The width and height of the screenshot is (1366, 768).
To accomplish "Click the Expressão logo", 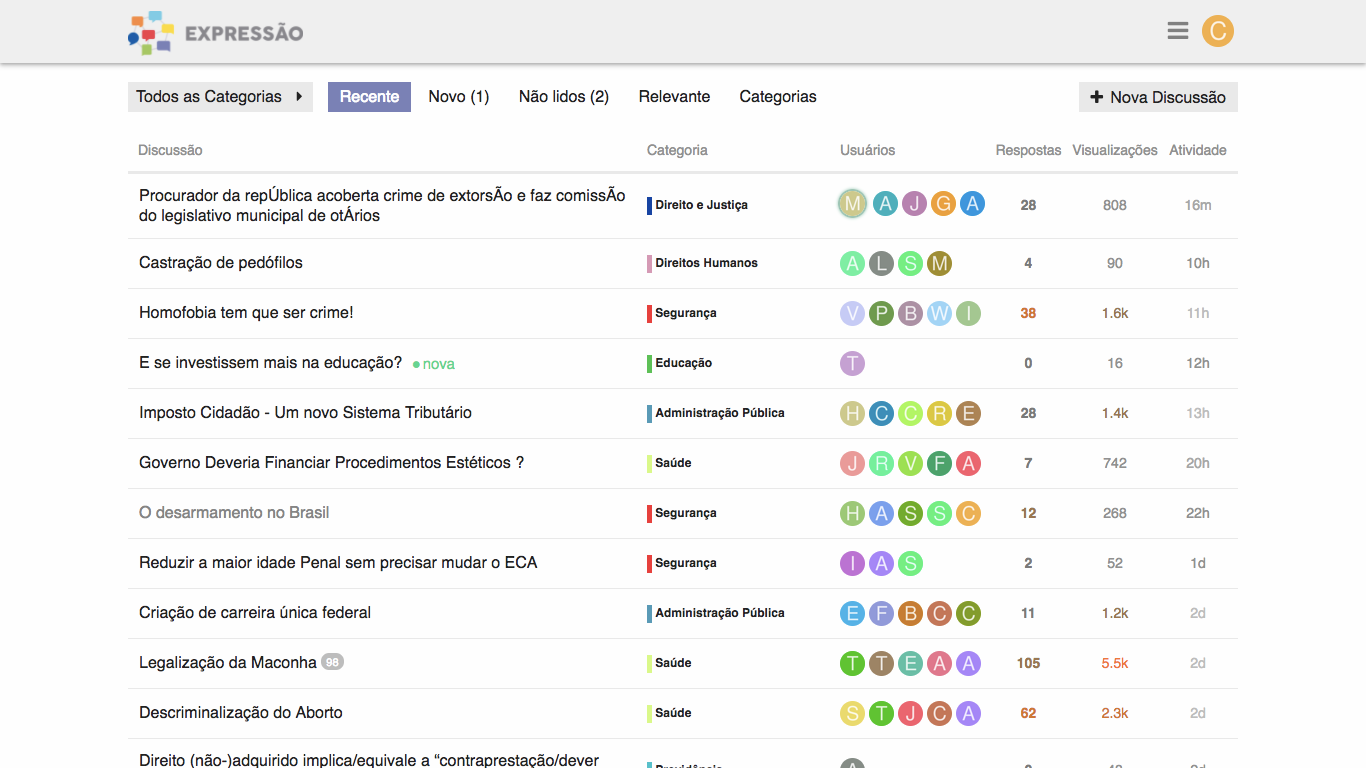I will point(216,33).
